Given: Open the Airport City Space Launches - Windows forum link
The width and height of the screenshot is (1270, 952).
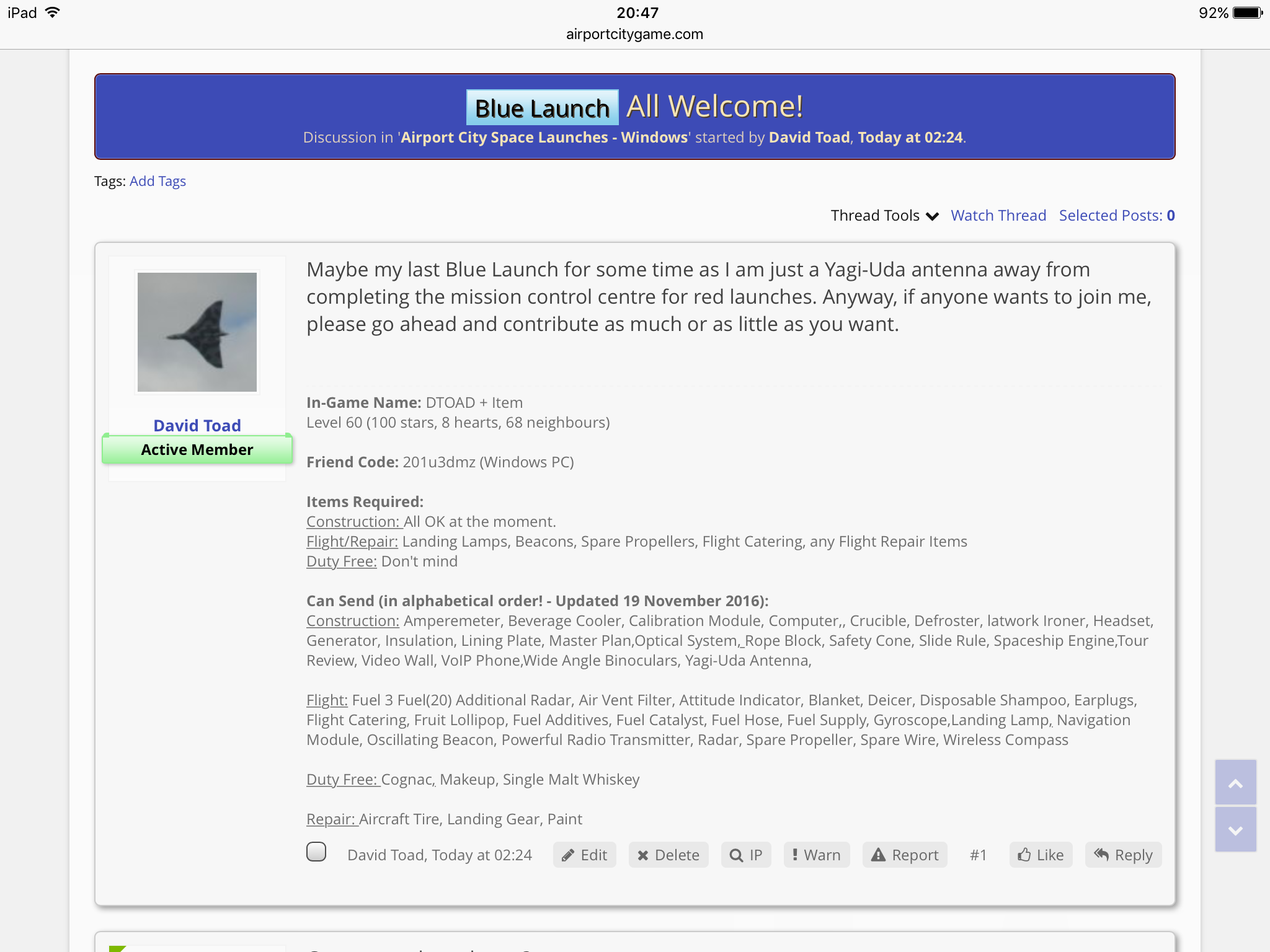Looking at the screenshot, I should [544, 138].
